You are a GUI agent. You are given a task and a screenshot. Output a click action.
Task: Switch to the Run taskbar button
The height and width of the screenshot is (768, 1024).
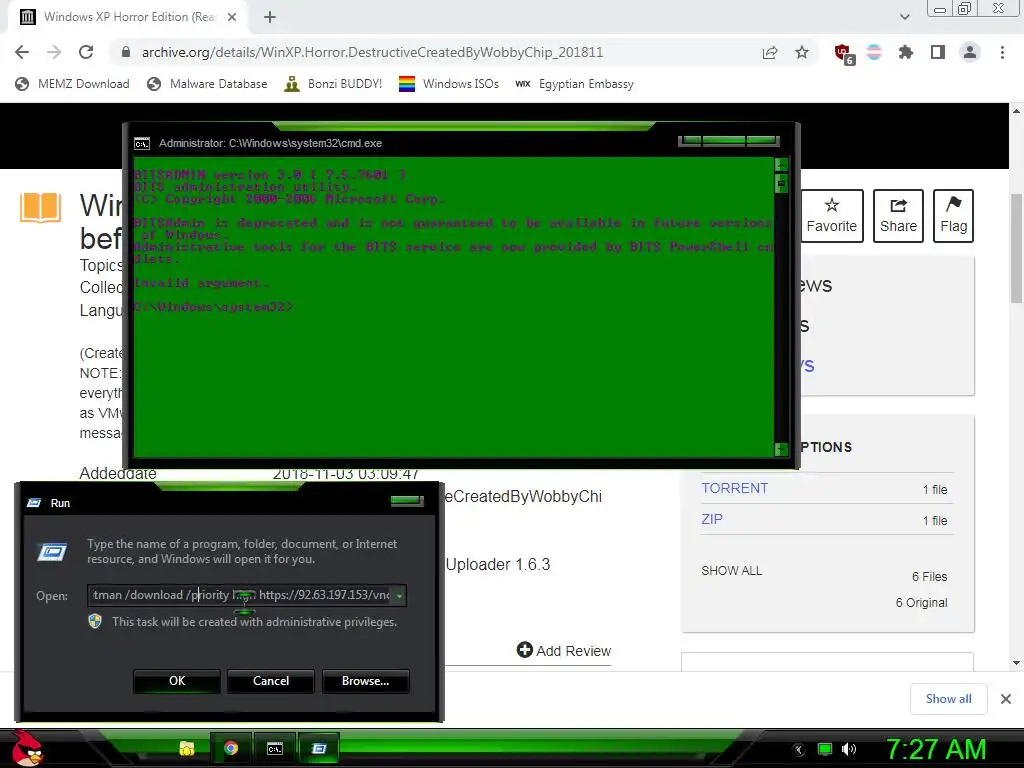pos(319,748)
